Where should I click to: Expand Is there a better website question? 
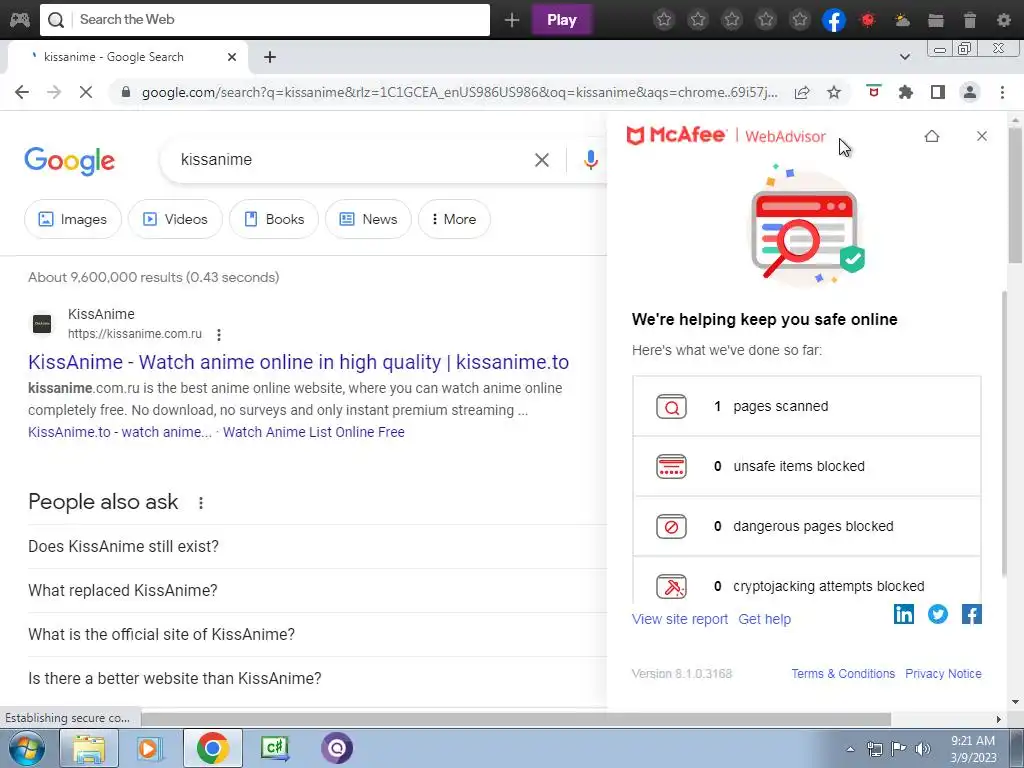[x=317, y=679]
